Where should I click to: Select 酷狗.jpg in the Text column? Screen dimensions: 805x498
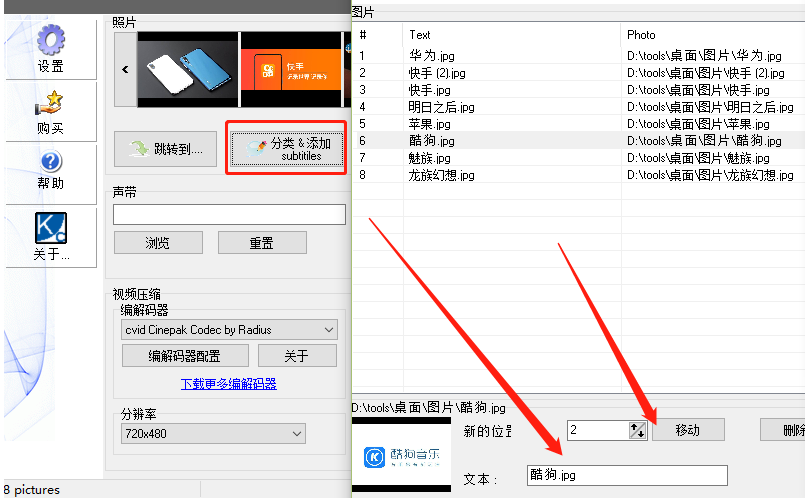[x=432, y=141]
